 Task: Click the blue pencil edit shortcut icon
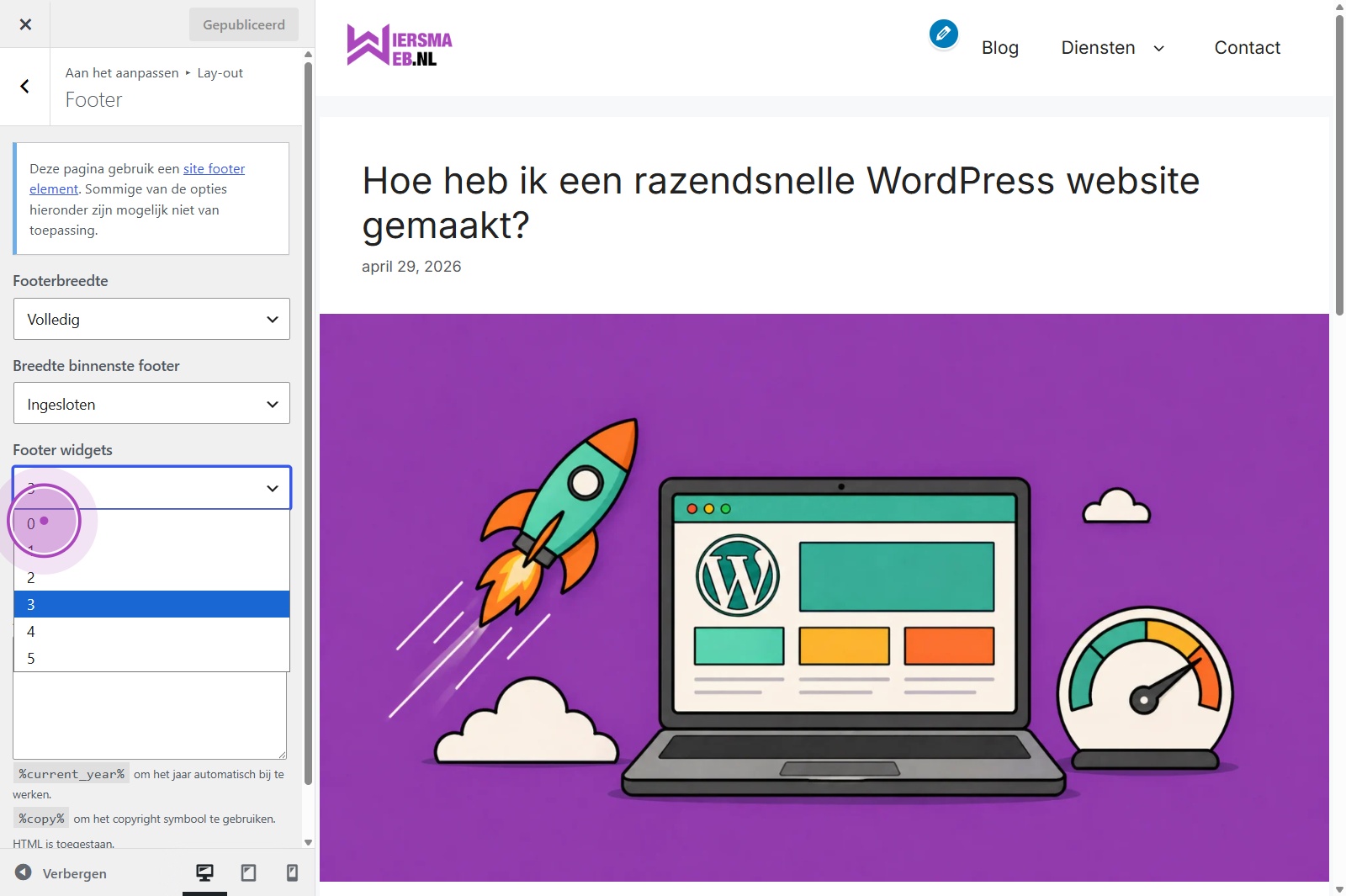[x=943, y=34]
